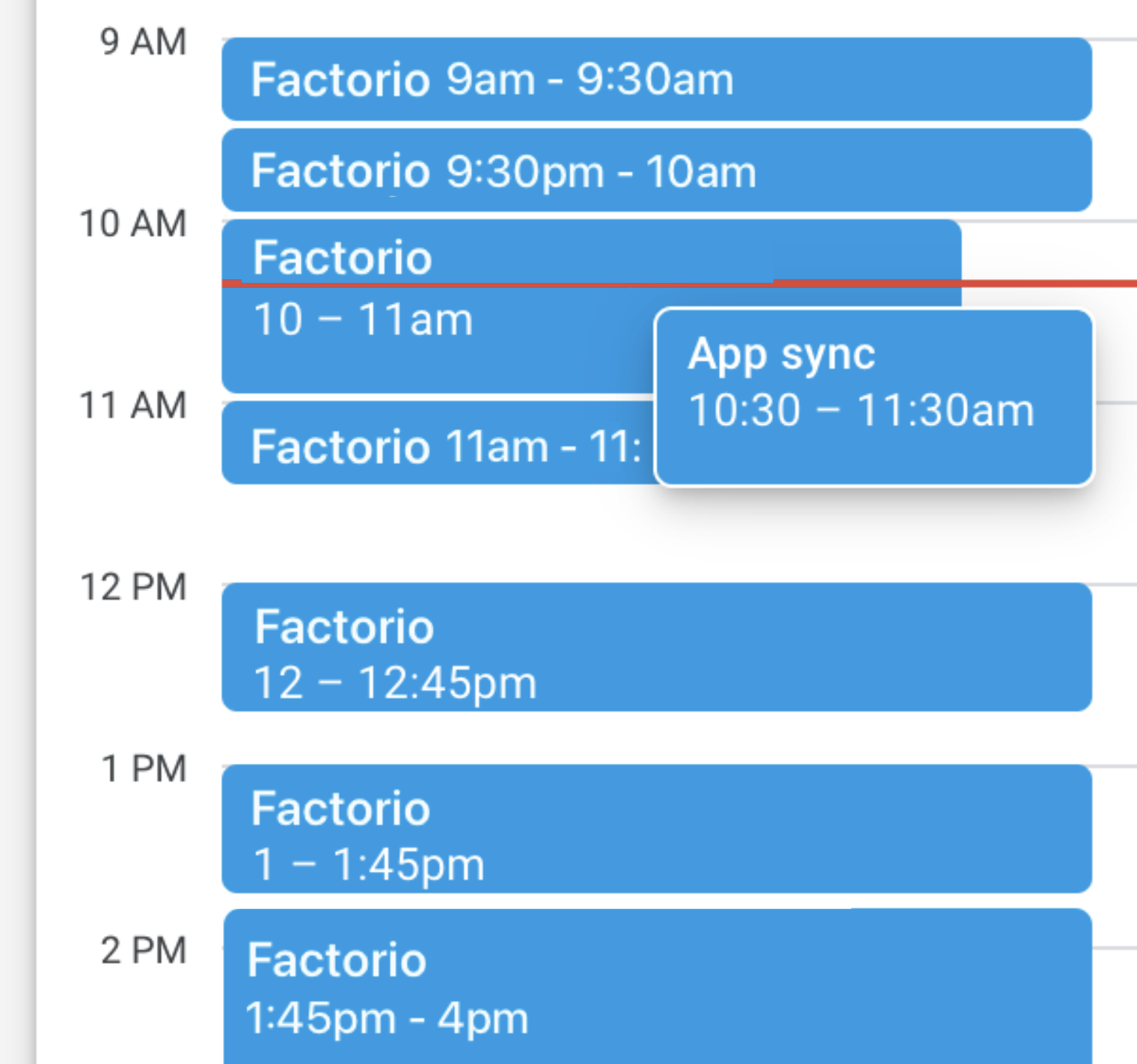Click the 2 PM time label
This screenshot has width=1137, height=1064.
coord(143,951)
